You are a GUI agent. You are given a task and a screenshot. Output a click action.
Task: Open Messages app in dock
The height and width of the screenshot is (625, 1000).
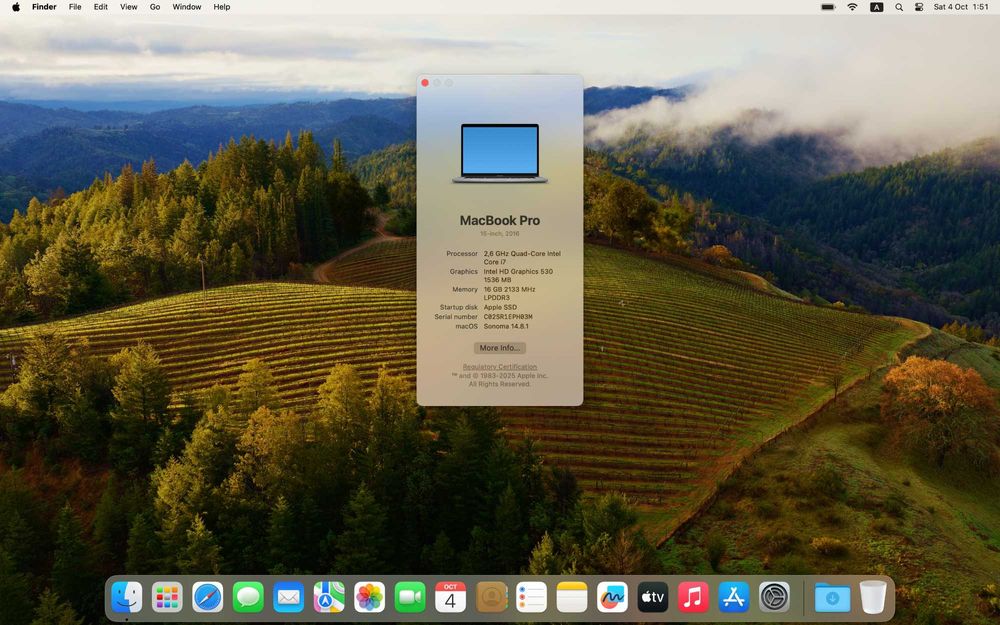coord(248,598)
